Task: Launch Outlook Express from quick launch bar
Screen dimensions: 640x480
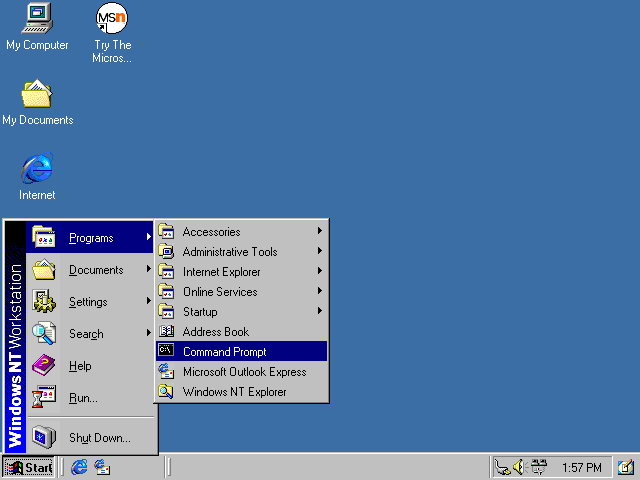Action: pyautogui.click(x=102, y=467)
